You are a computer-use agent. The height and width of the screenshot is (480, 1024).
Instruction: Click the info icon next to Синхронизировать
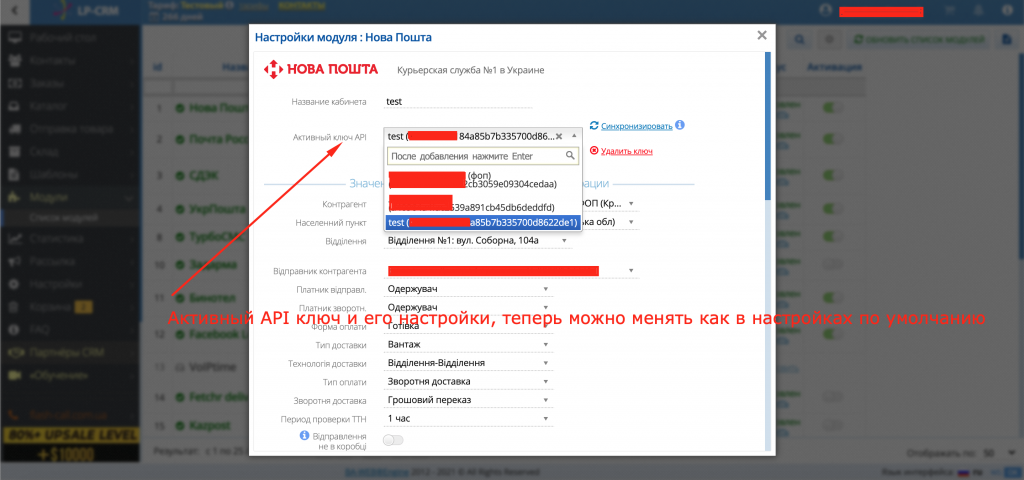coord(680,125)
